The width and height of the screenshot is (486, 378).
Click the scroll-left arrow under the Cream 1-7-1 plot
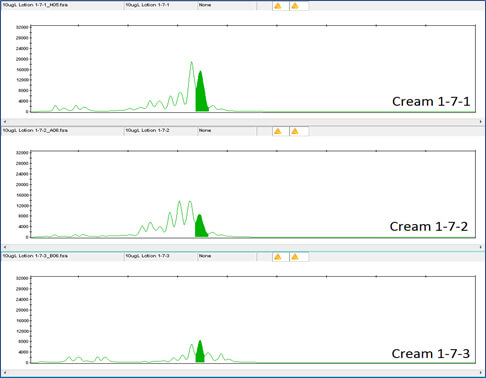(5, 122)
